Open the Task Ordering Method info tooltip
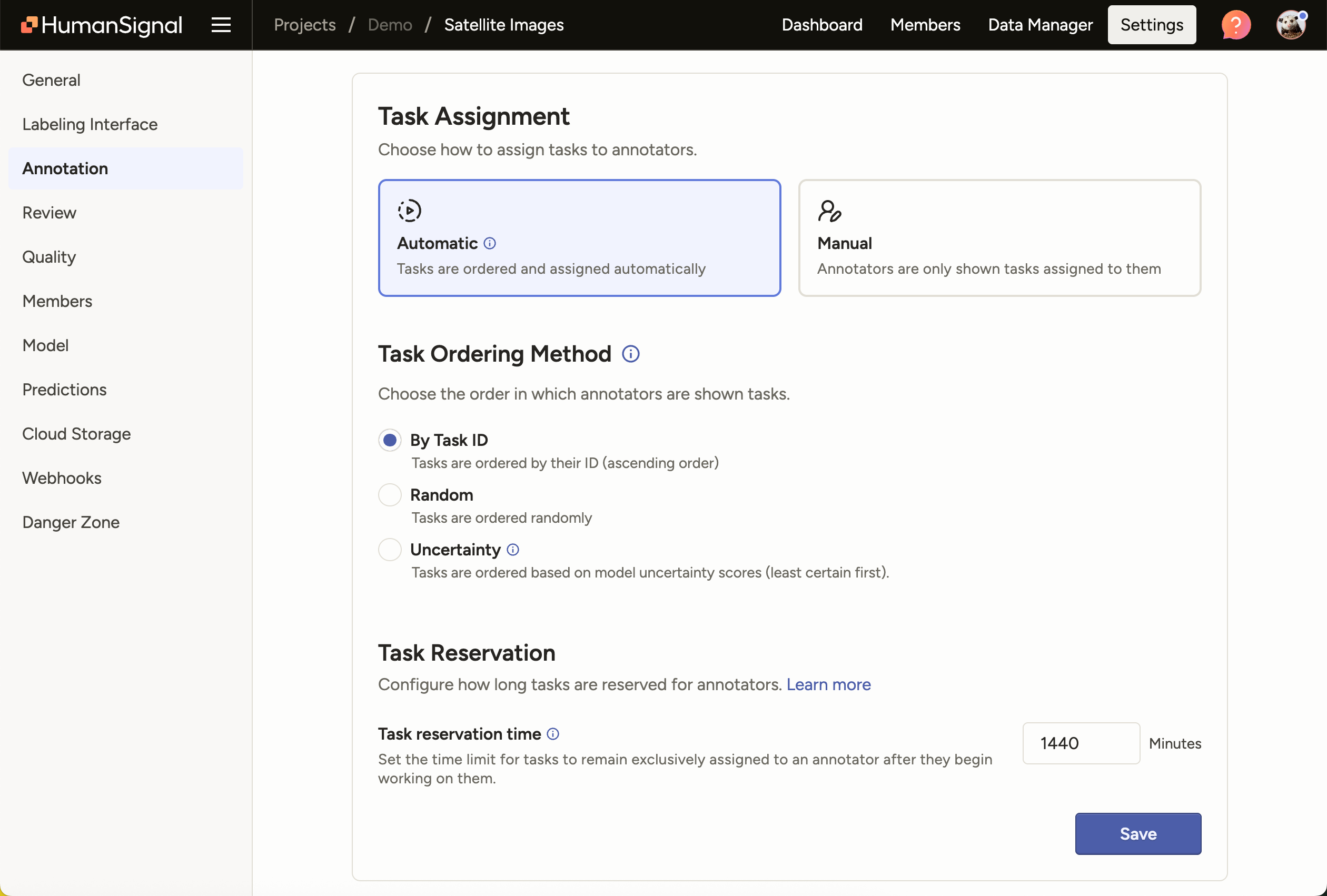The image size is (1327, 896). coord(630,354)
